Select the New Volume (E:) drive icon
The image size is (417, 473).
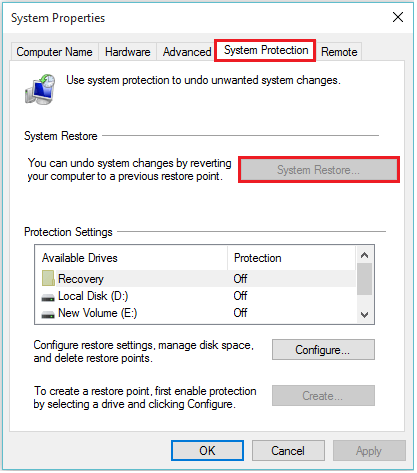[x=48, y=314]
